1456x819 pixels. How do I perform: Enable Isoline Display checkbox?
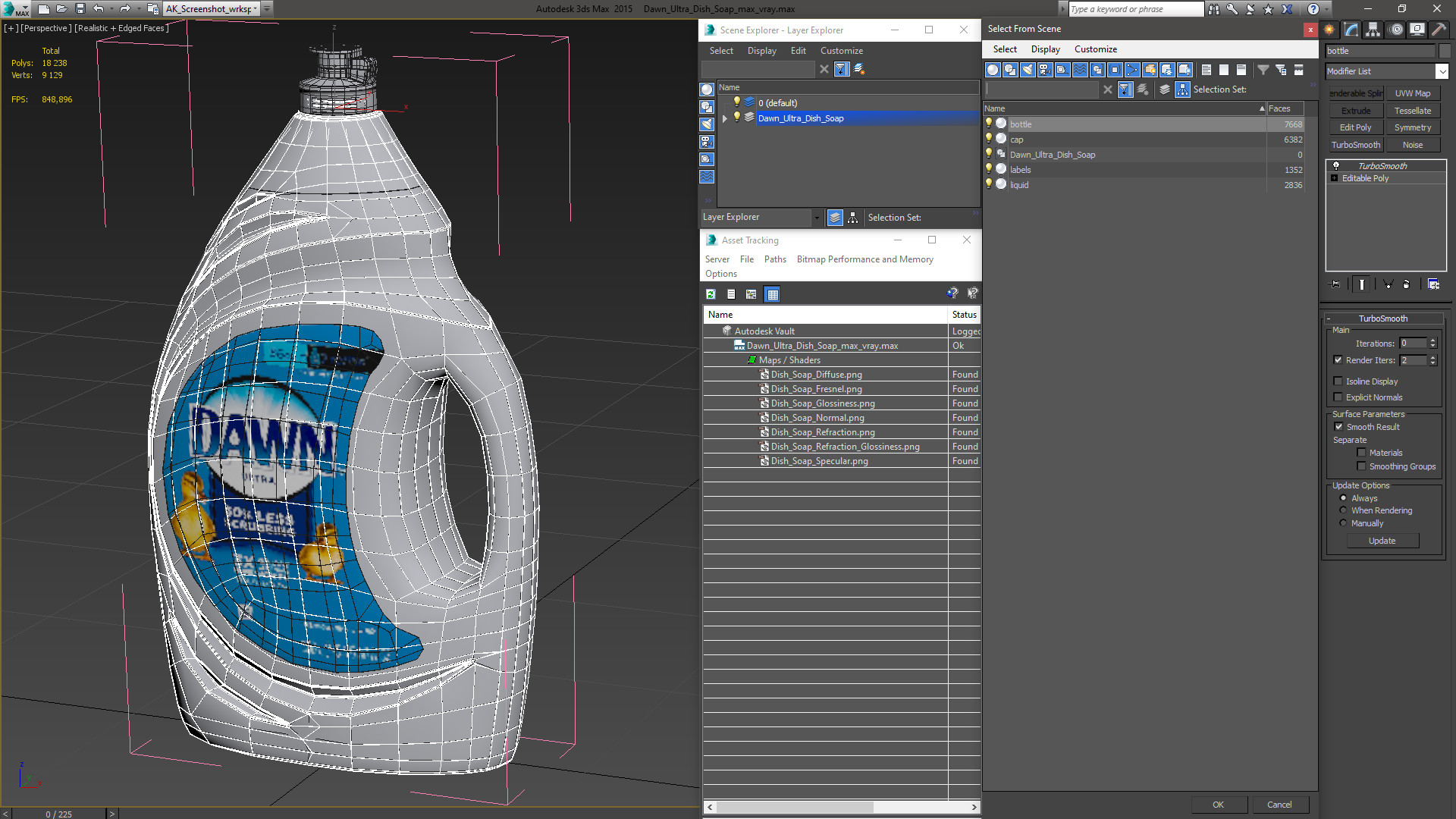1338,381
